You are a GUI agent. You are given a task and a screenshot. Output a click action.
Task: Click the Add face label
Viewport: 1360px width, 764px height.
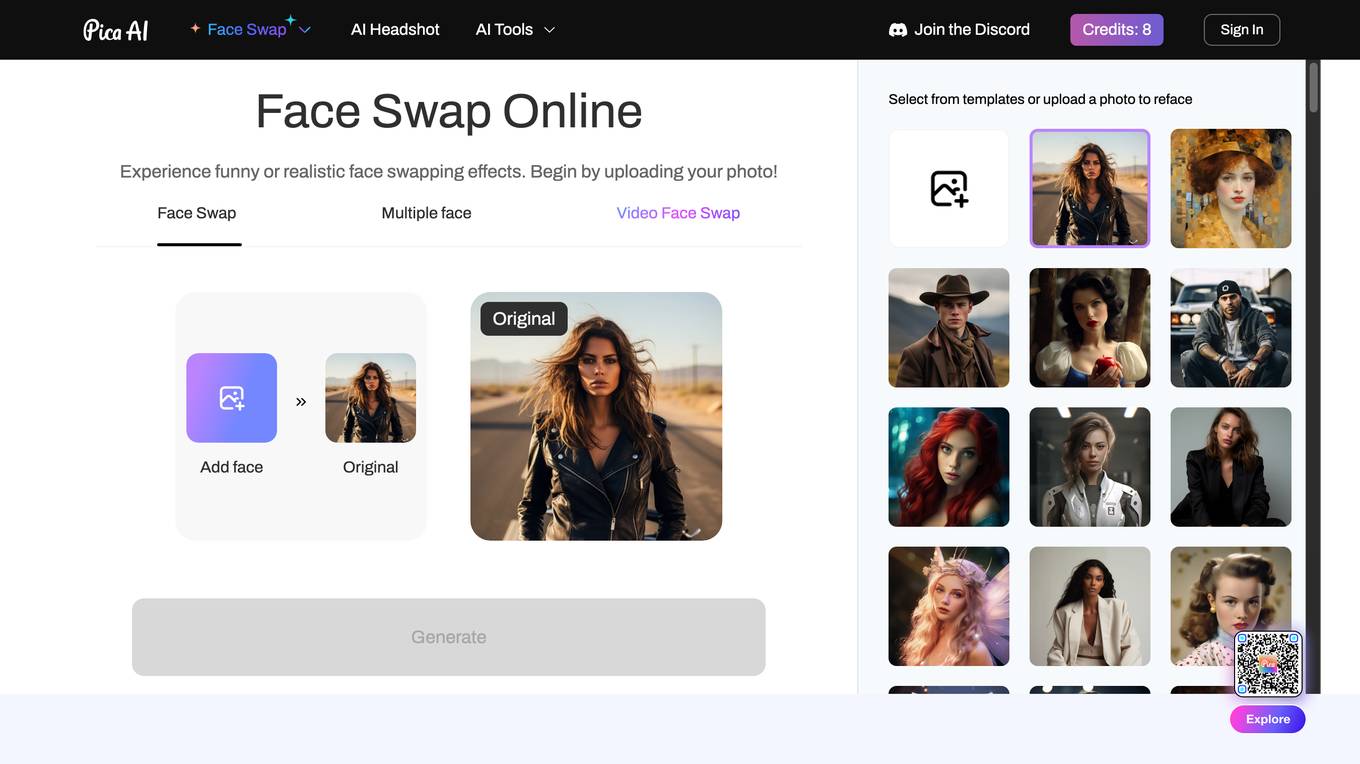231,467
